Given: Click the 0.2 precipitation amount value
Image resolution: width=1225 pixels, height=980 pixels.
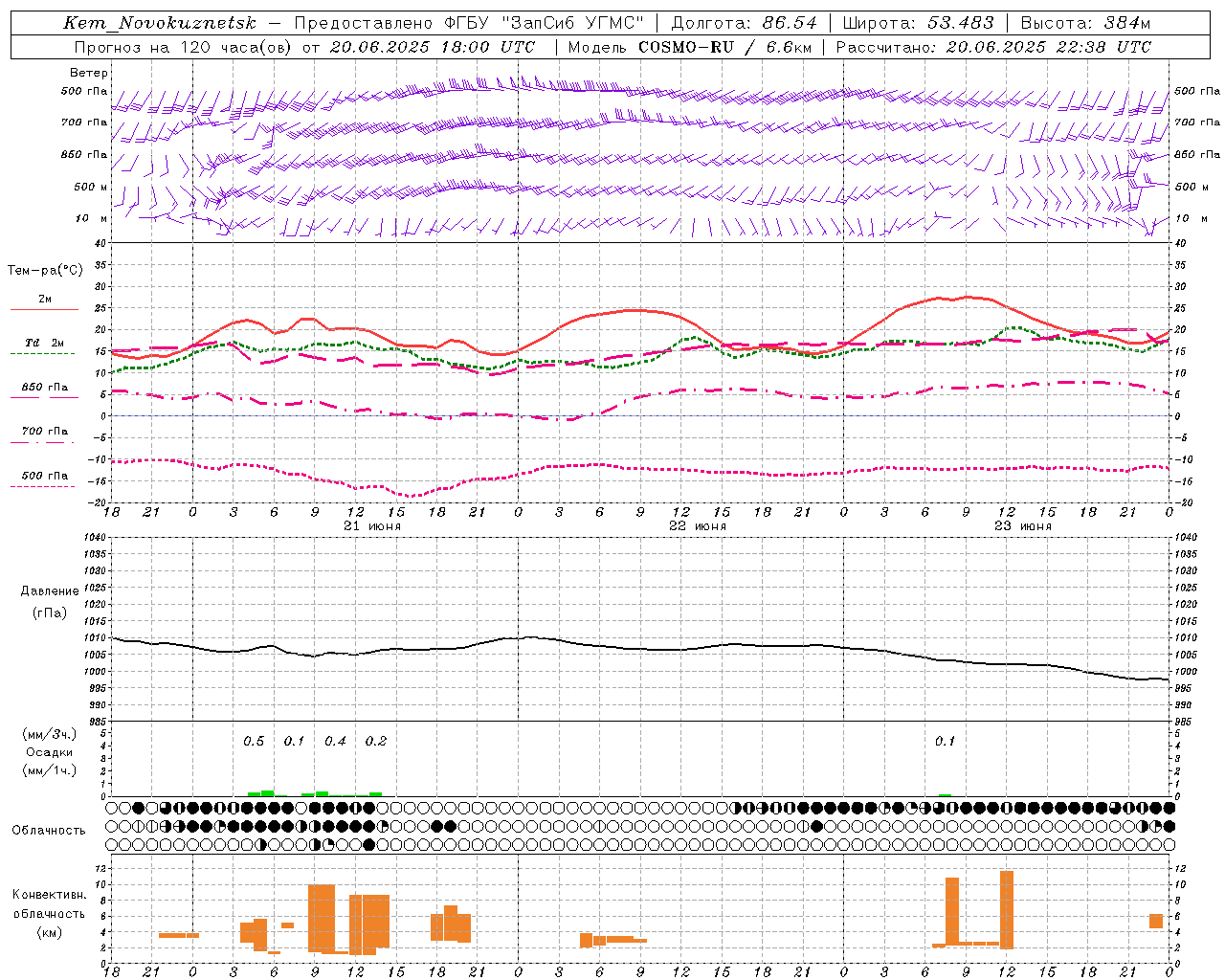Looking at the screenshot, I should [x=376, y=742].
